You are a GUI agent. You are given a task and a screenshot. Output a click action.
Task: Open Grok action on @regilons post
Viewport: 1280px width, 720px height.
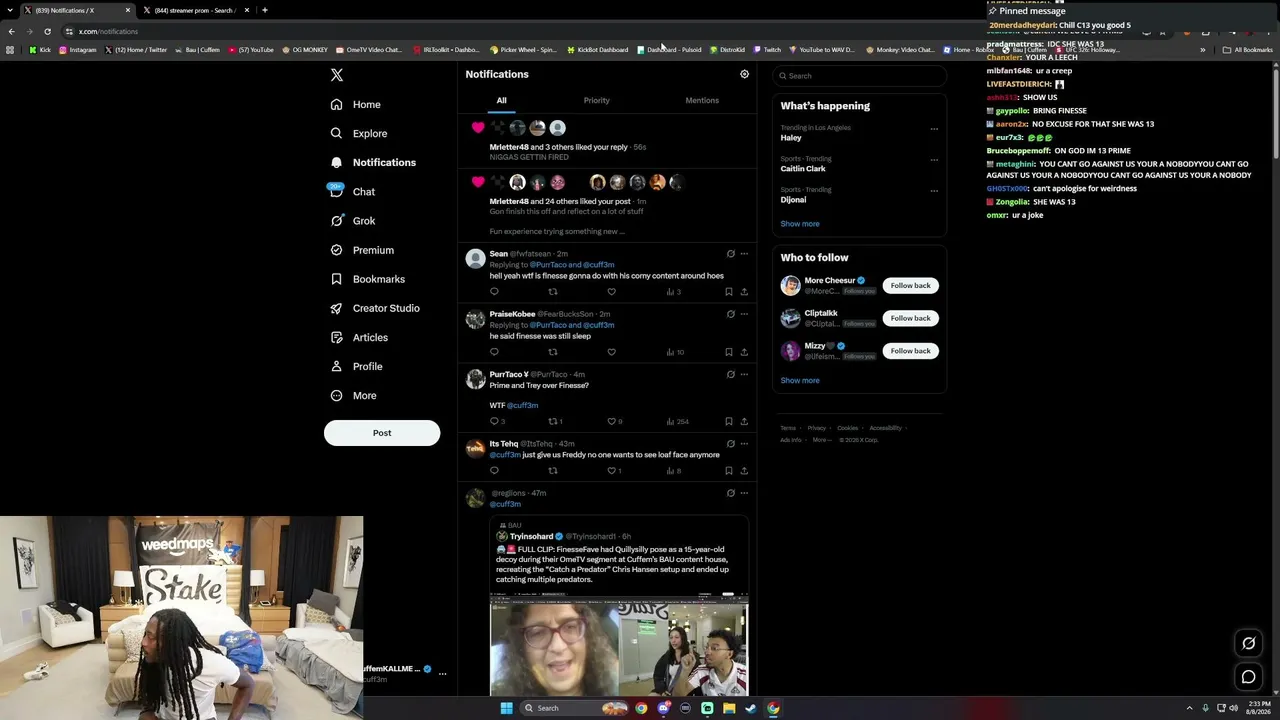(730, 493)
